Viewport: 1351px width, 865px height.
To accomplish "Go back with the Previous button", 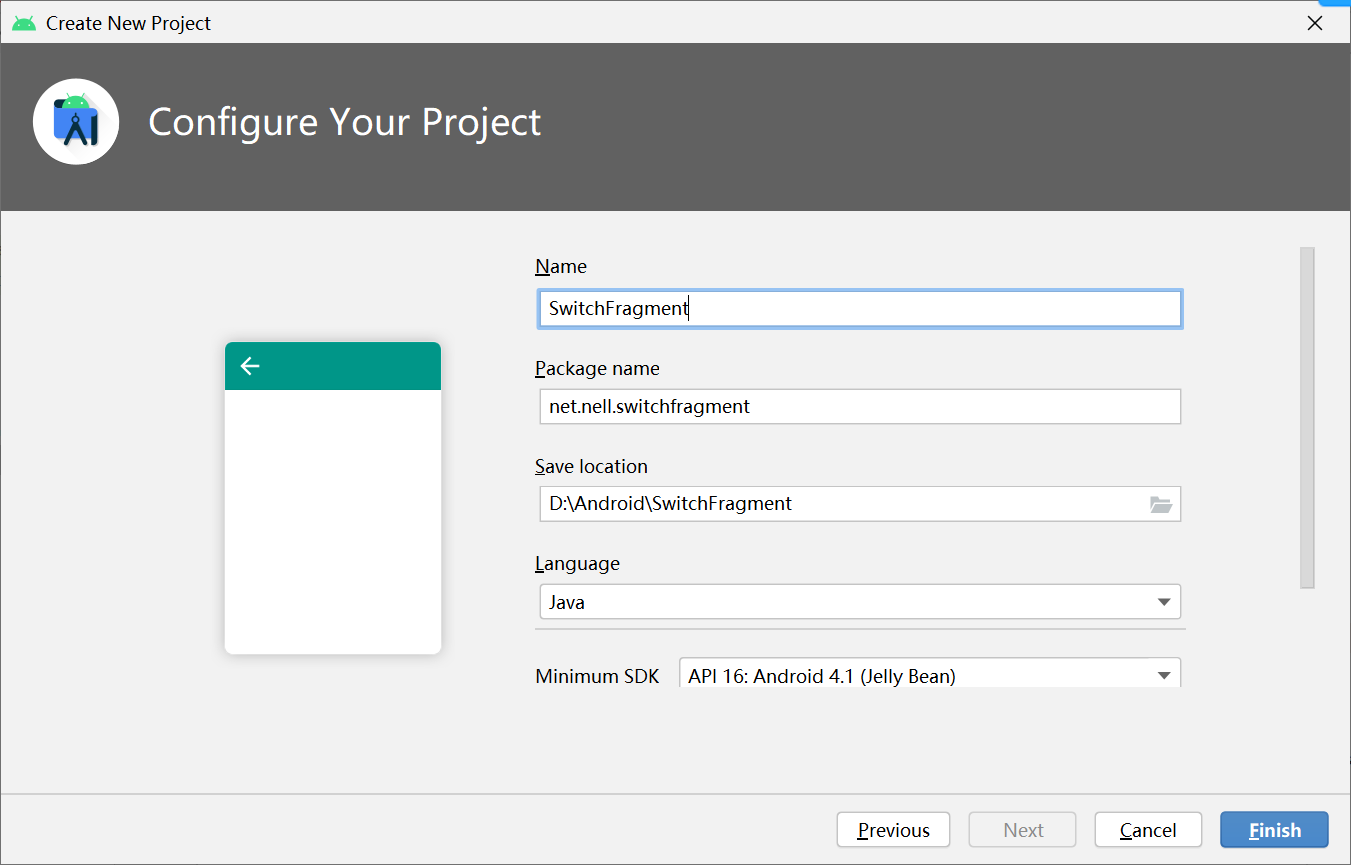I will 893,830.
